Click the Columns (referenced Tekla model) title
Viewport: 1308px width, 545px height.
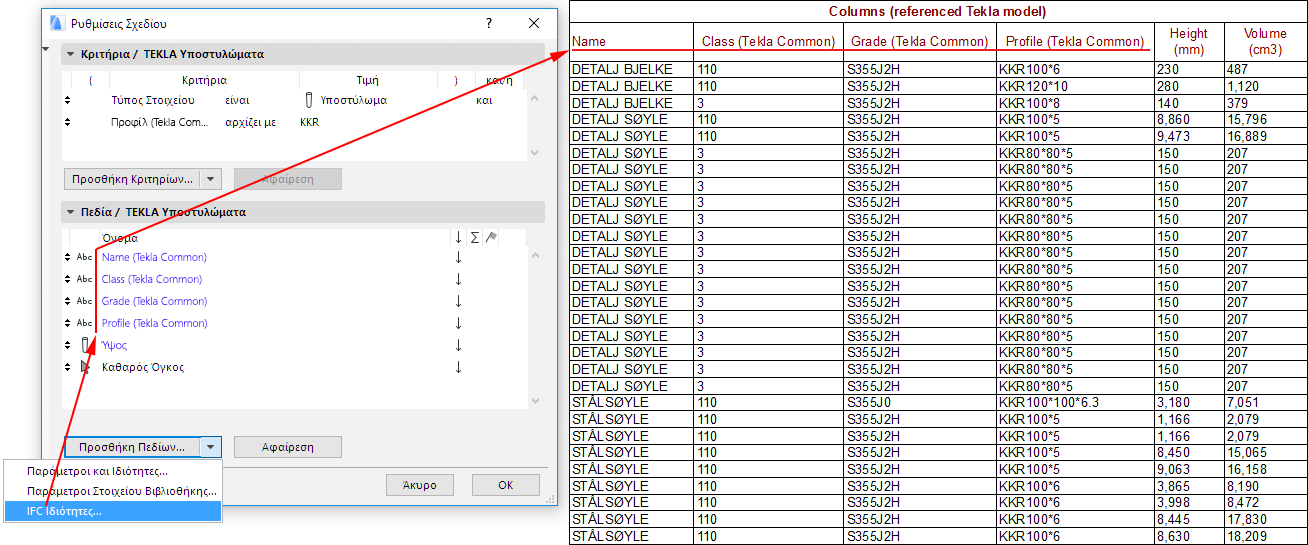tap(937, 12)
